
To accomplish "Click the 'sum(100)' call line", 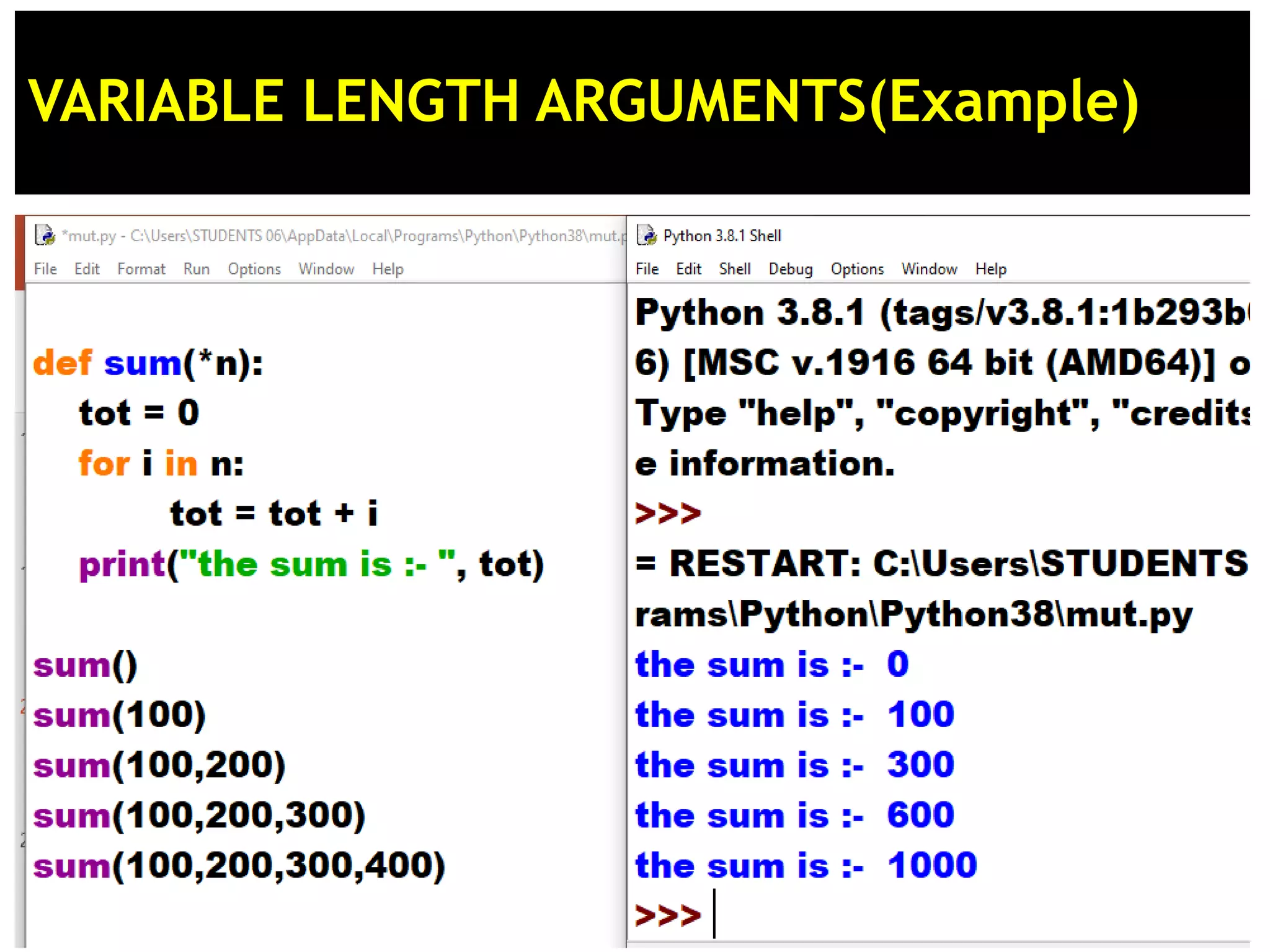I will (119, 715).
